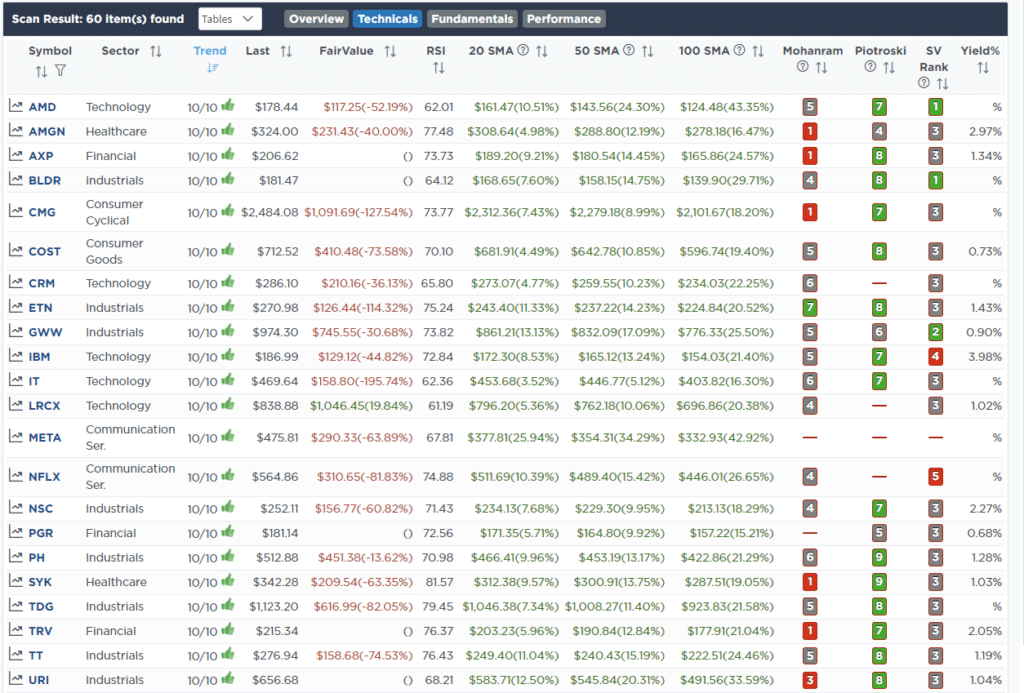The width and height of the screenshot is (1024, 693).
Task: Open the TDG symbol link
Action: [41, 607]
